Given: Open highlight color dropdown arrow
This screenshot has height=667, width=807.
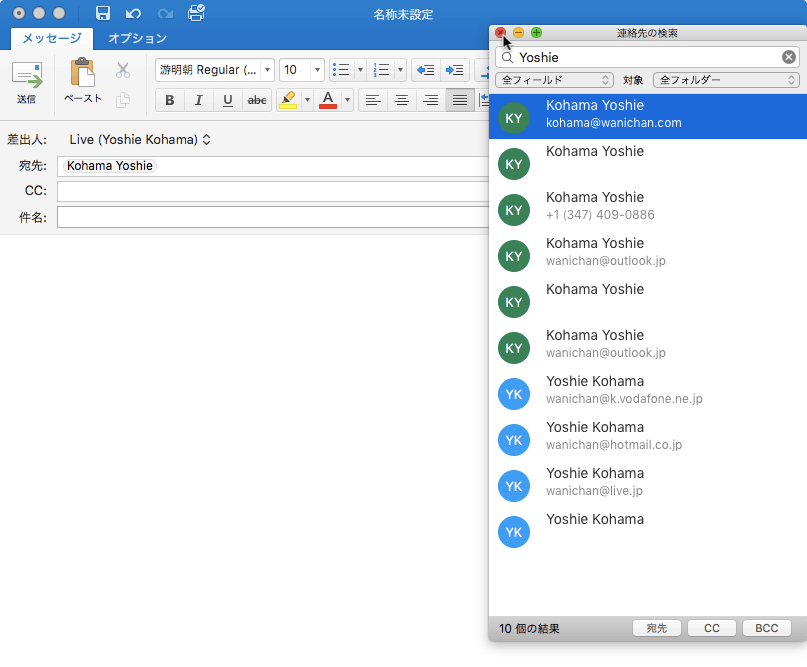Looking at the screenshot, I should pos(307,100).
